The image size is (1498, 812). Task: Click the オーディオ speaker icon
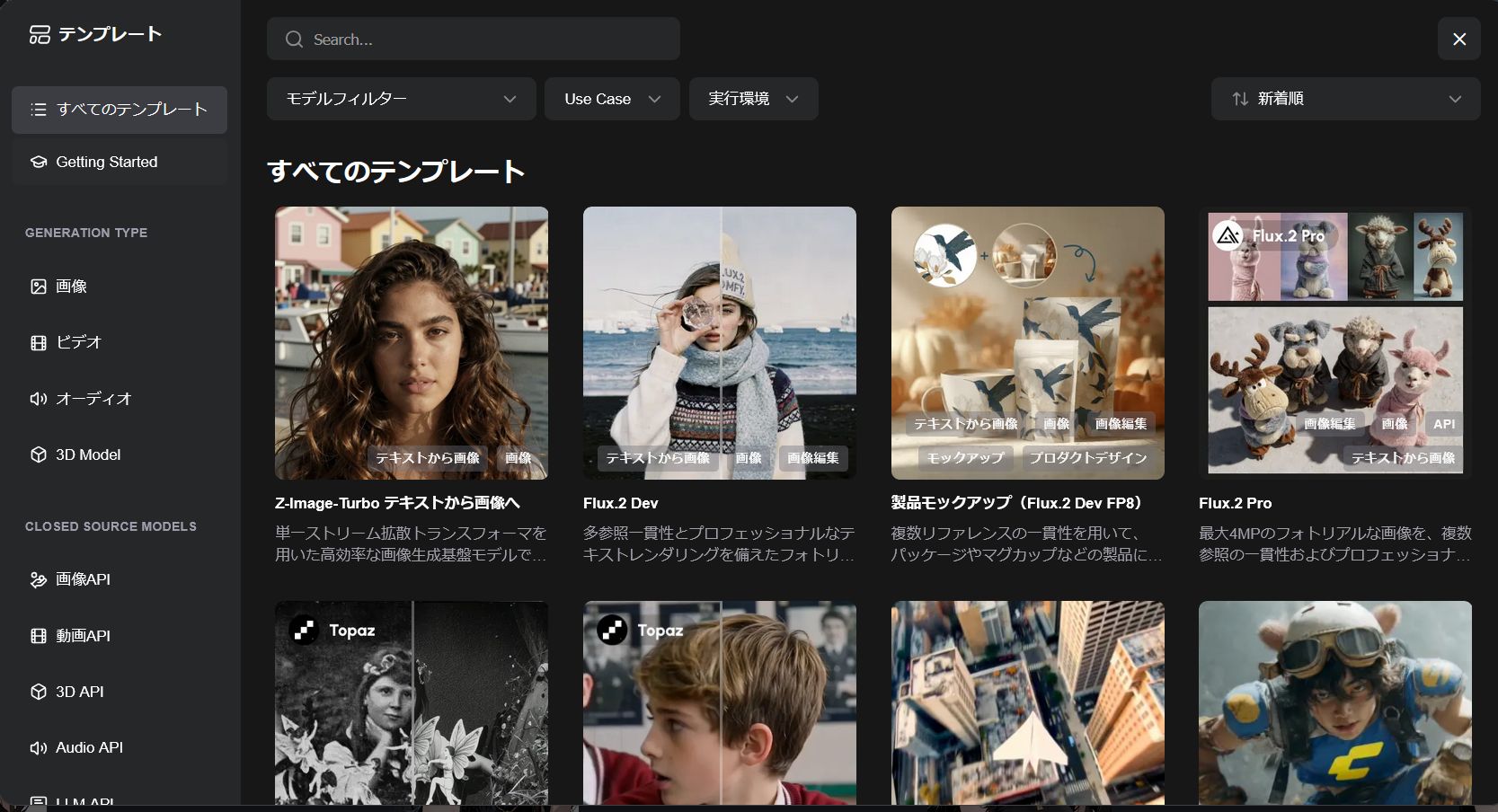(39, 399)
